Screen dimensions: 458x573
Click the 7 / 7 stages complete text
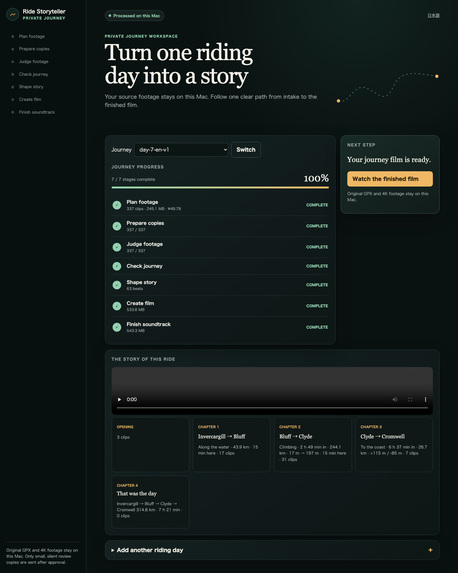click(133, 179)
